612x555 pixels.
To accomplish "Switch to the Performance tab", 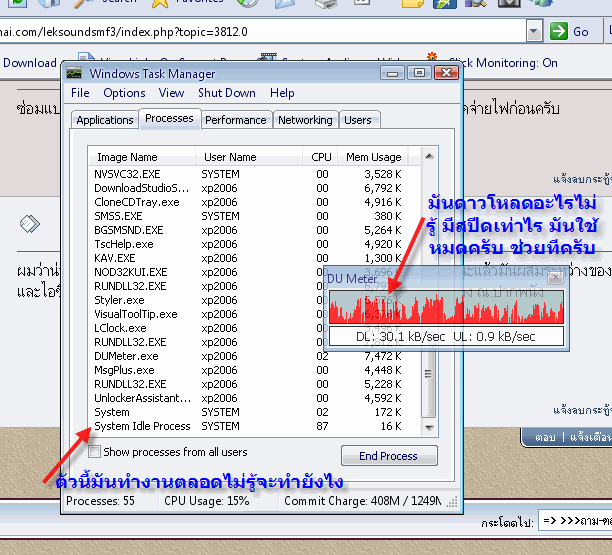I will coord(236,120).
